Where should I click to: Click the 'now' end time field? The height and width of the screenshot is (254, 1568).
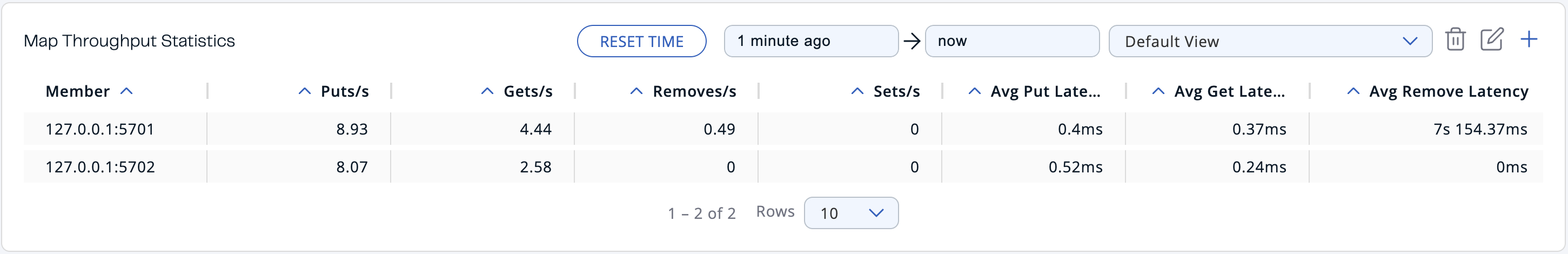[x=1011, y=42]
